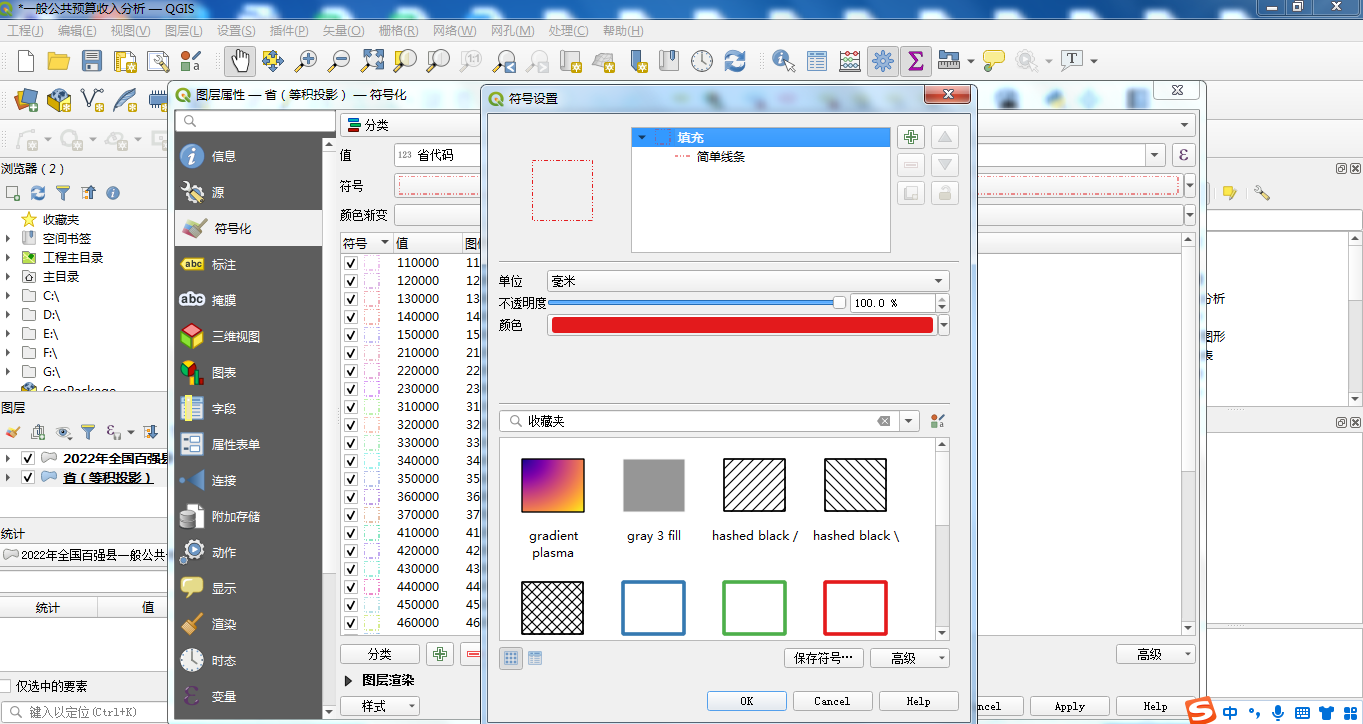The image size is (1363, 724).
Task: Select the Identify Features tool
Action: [783, 61]
